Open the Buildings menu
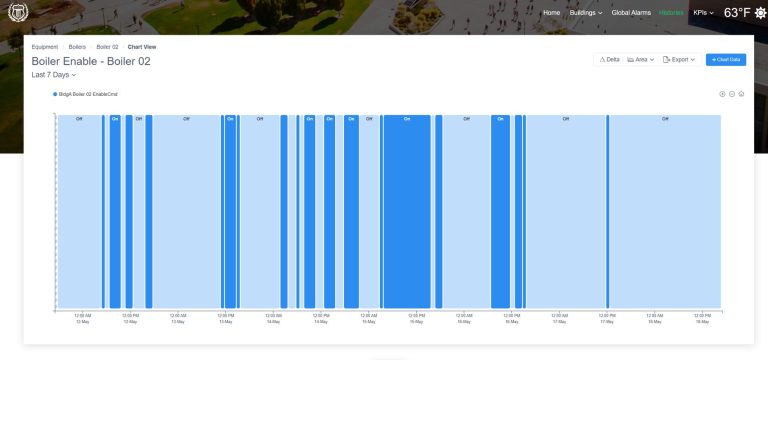Image resolution: width=768 pixels, height=432 pixels. pos(586,13)
